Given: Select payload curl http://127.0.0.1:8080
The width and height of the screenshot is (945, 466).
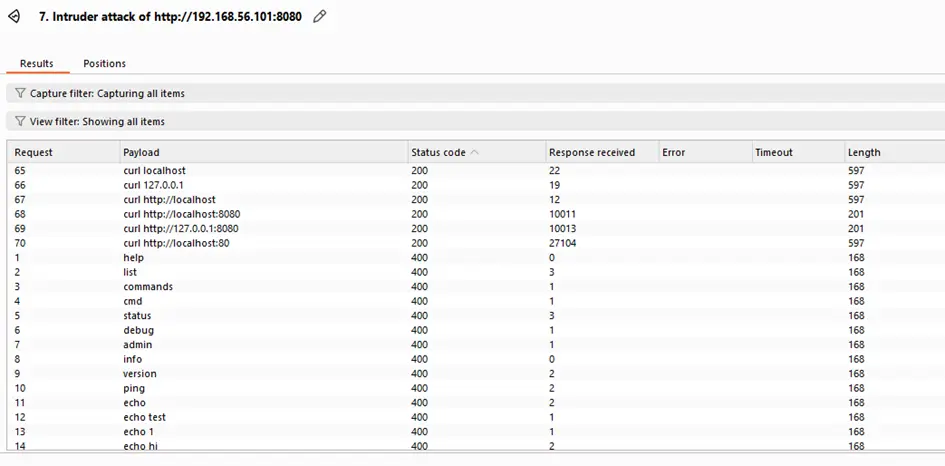Looking at the screenshot, I should [181, 228].
